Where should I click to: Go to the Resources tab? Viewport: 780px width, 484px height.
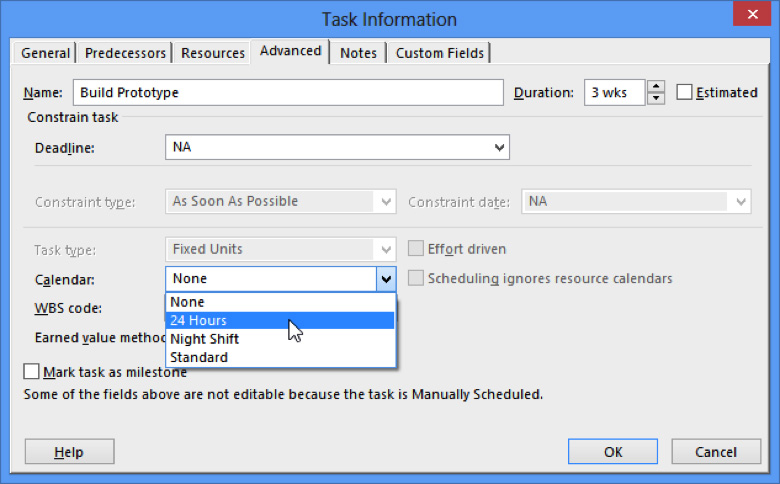coord(213,53)
